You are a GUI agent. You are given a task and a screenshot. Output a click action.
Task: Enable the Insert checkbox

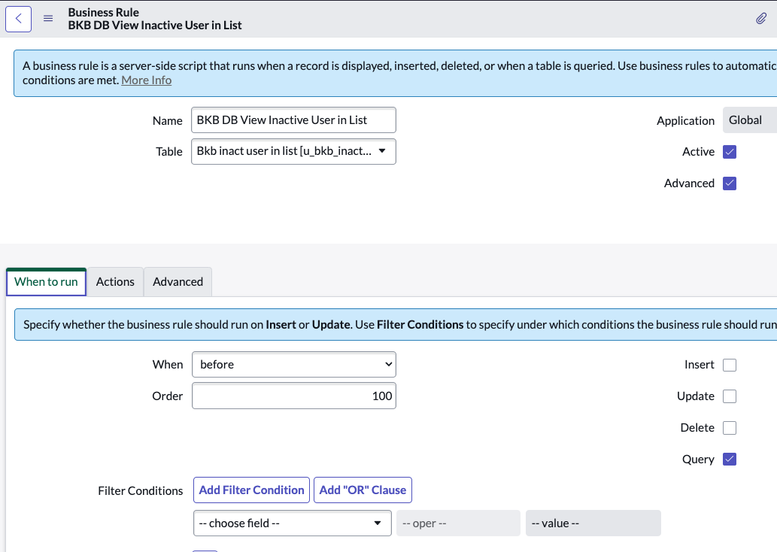729,365
